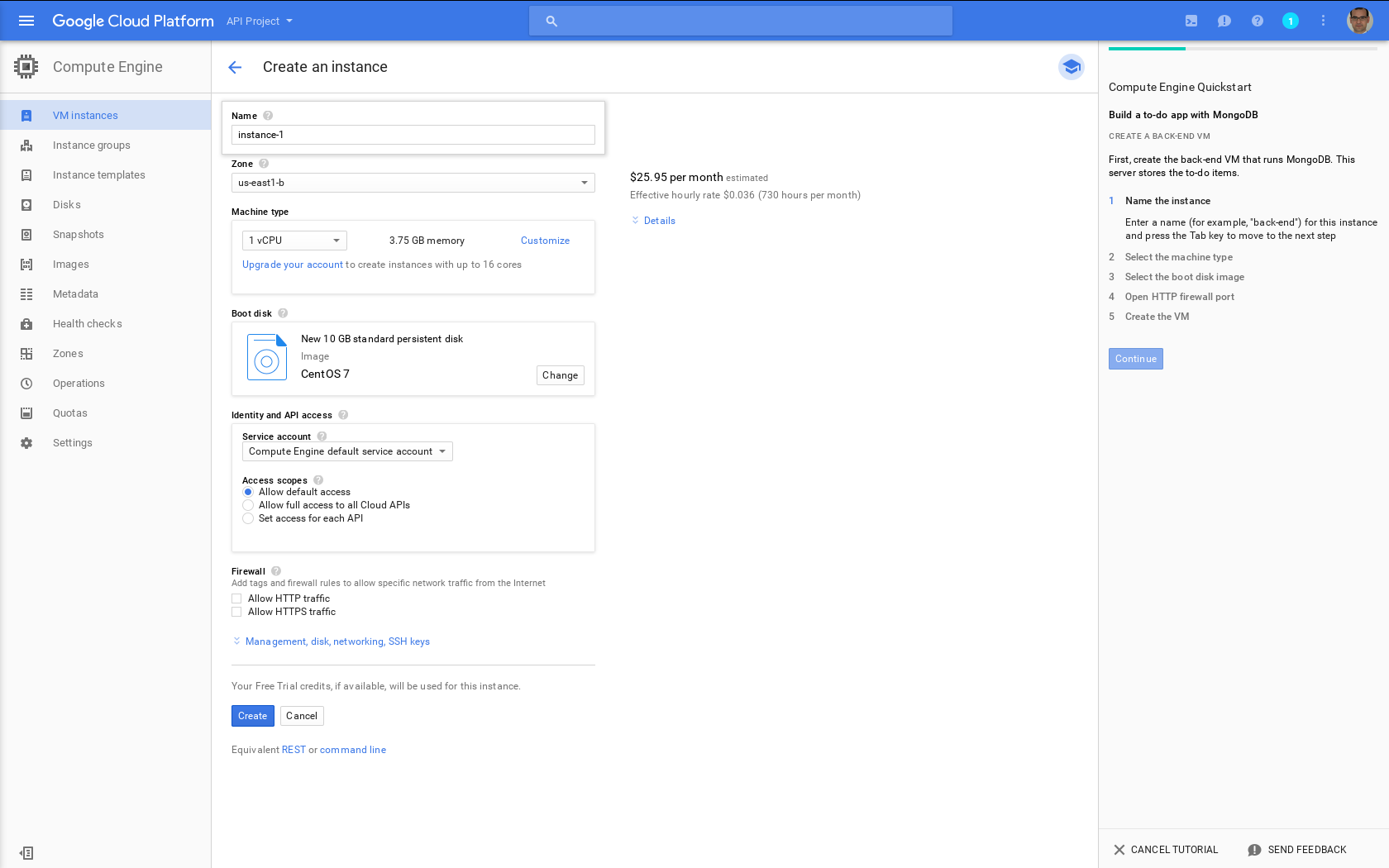Screen dimensions: 1389x868
Task: Enable Allow HTTP traffic checkbox
Action: 237,599
